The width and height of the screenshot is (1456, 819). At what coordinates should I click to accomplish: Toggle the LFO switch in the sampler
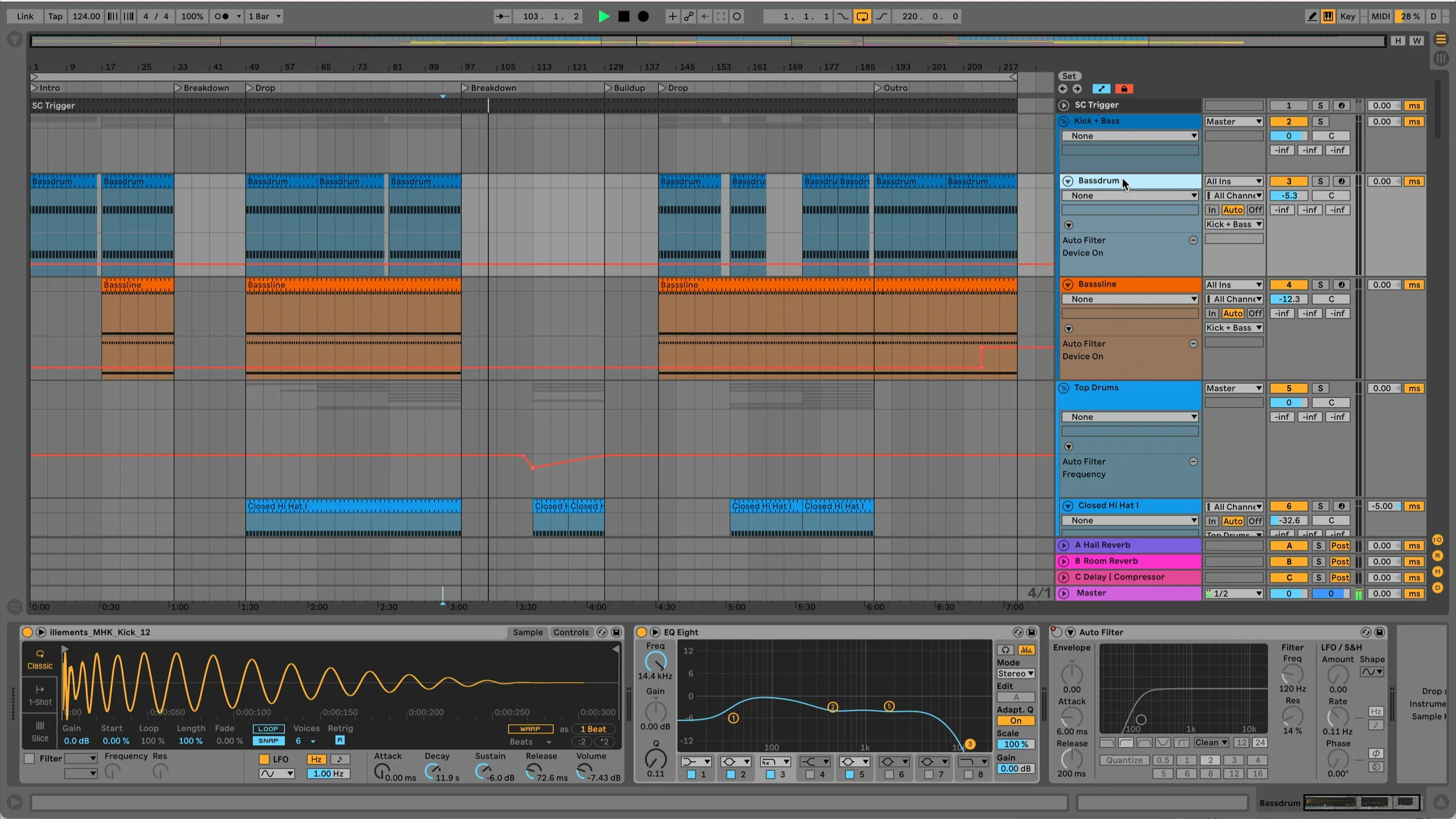pos(264,759)
